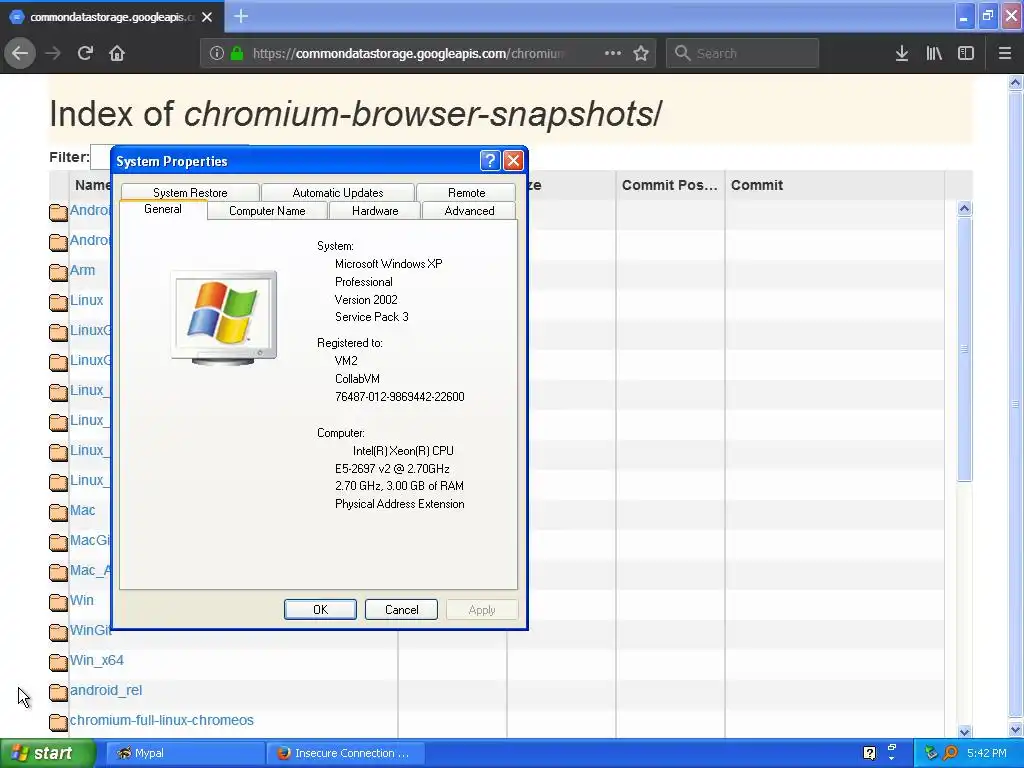Click the 5:42 PM taskbar clock
Screen dimensions: 1024x768
[987, 753]
